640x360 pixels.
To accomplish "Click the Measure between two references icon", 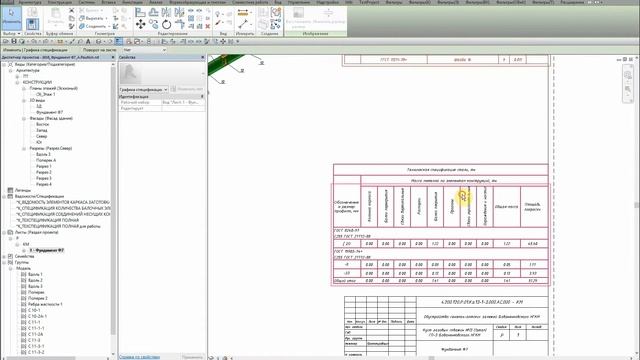I will 243,13.
